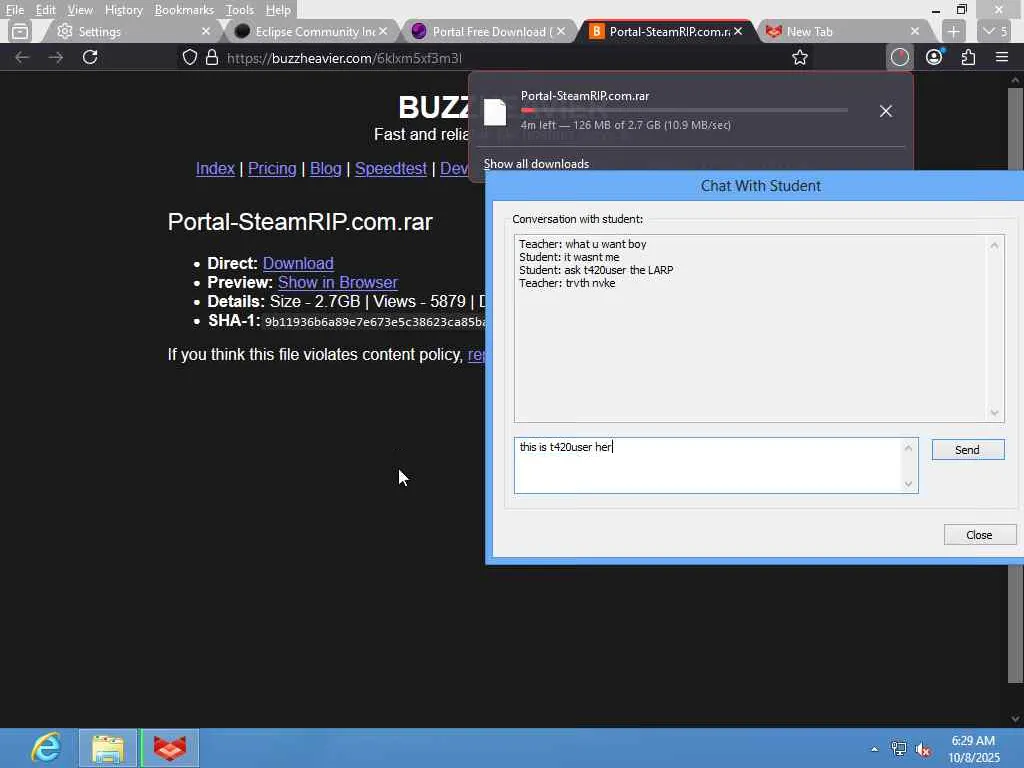Click the conversation scroll up arrow
This screenshot has height=768, width=1024.
994,246
